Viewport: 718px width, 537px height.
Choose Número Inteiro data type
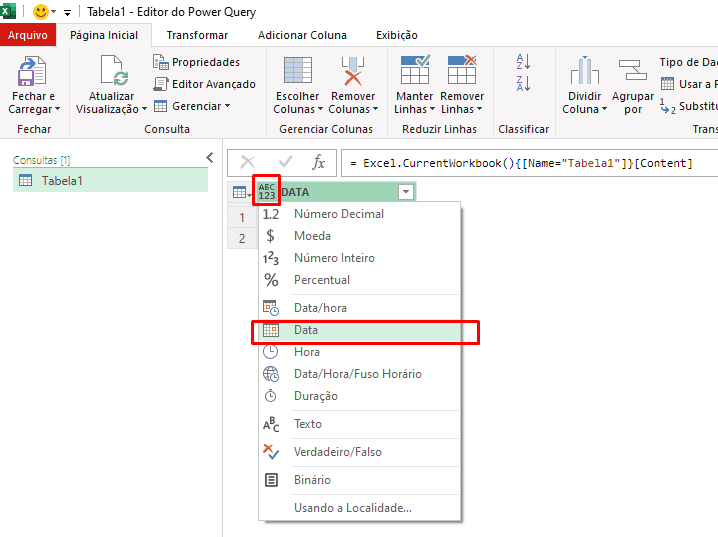359,258
